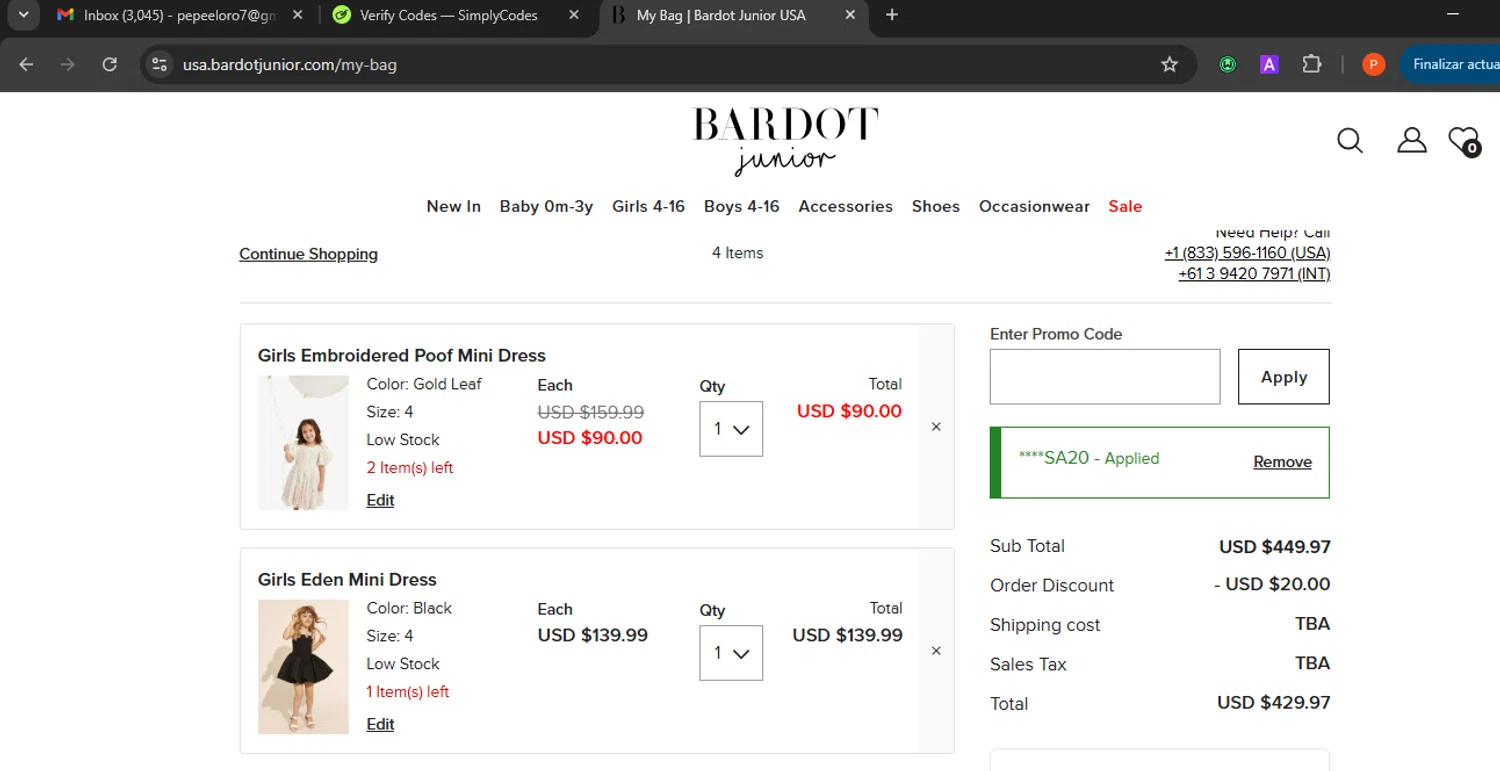This screenshot has height=771, width=1500.
Task: Click the Continue Shopping link
Action: (308, 254)
